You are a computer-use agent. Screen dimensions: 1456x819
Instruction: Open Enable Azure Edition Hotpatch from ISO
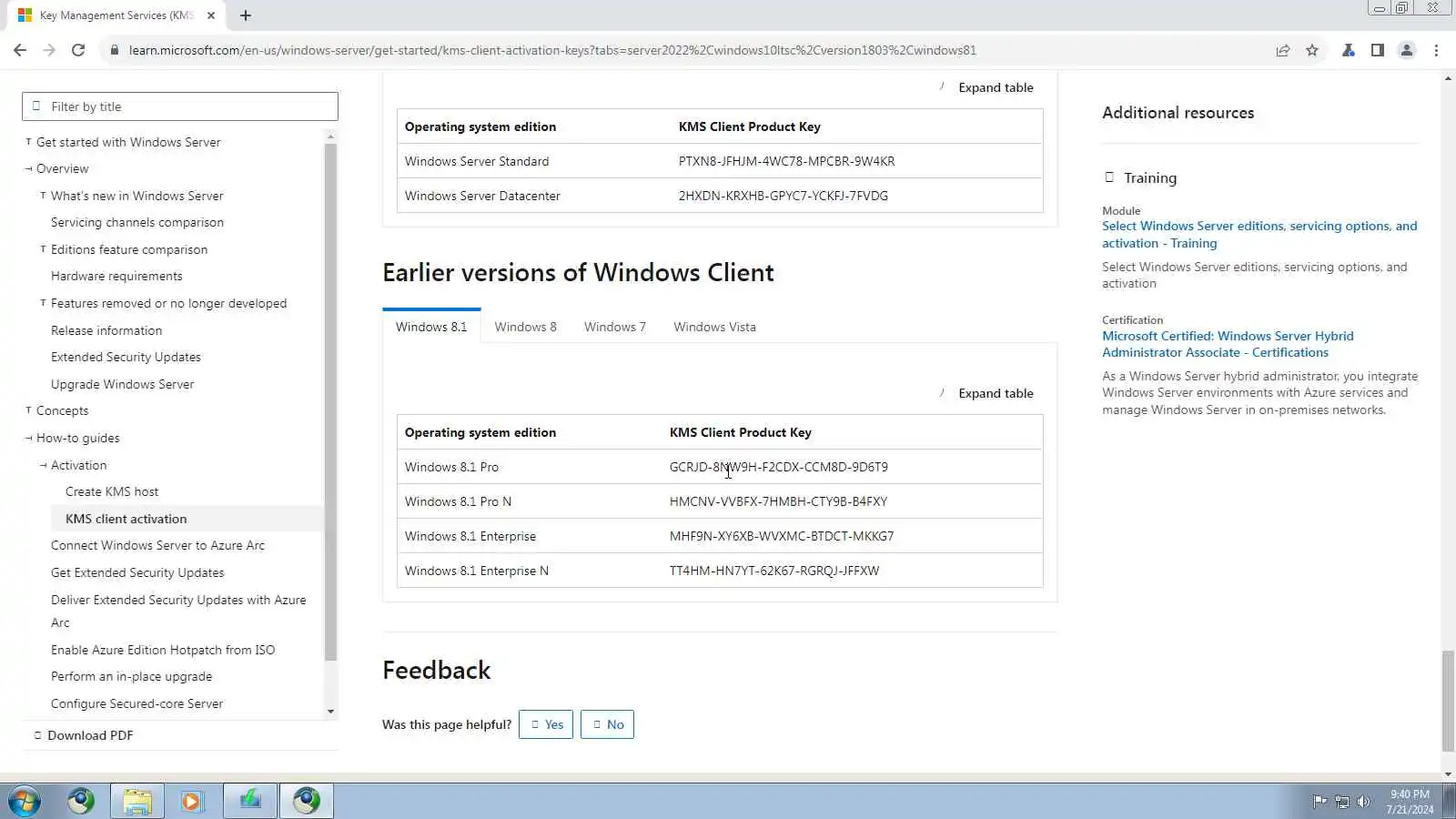163,650
